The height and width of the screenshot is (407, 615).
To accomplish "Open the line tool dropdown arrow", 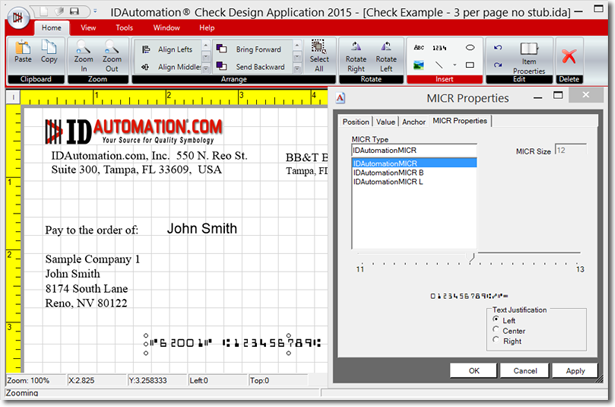I will click(x=454, y=65).
